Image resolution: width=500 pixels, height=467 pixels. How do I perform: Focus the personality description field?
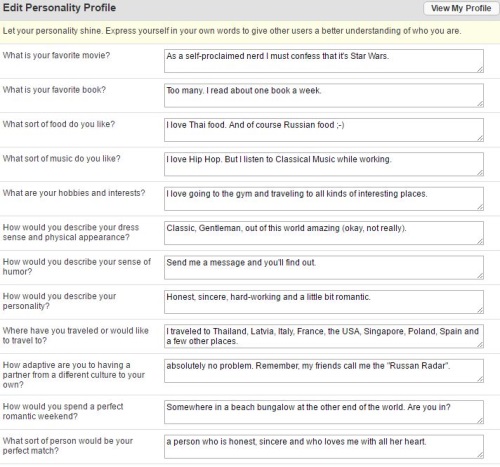click(324, 302)
